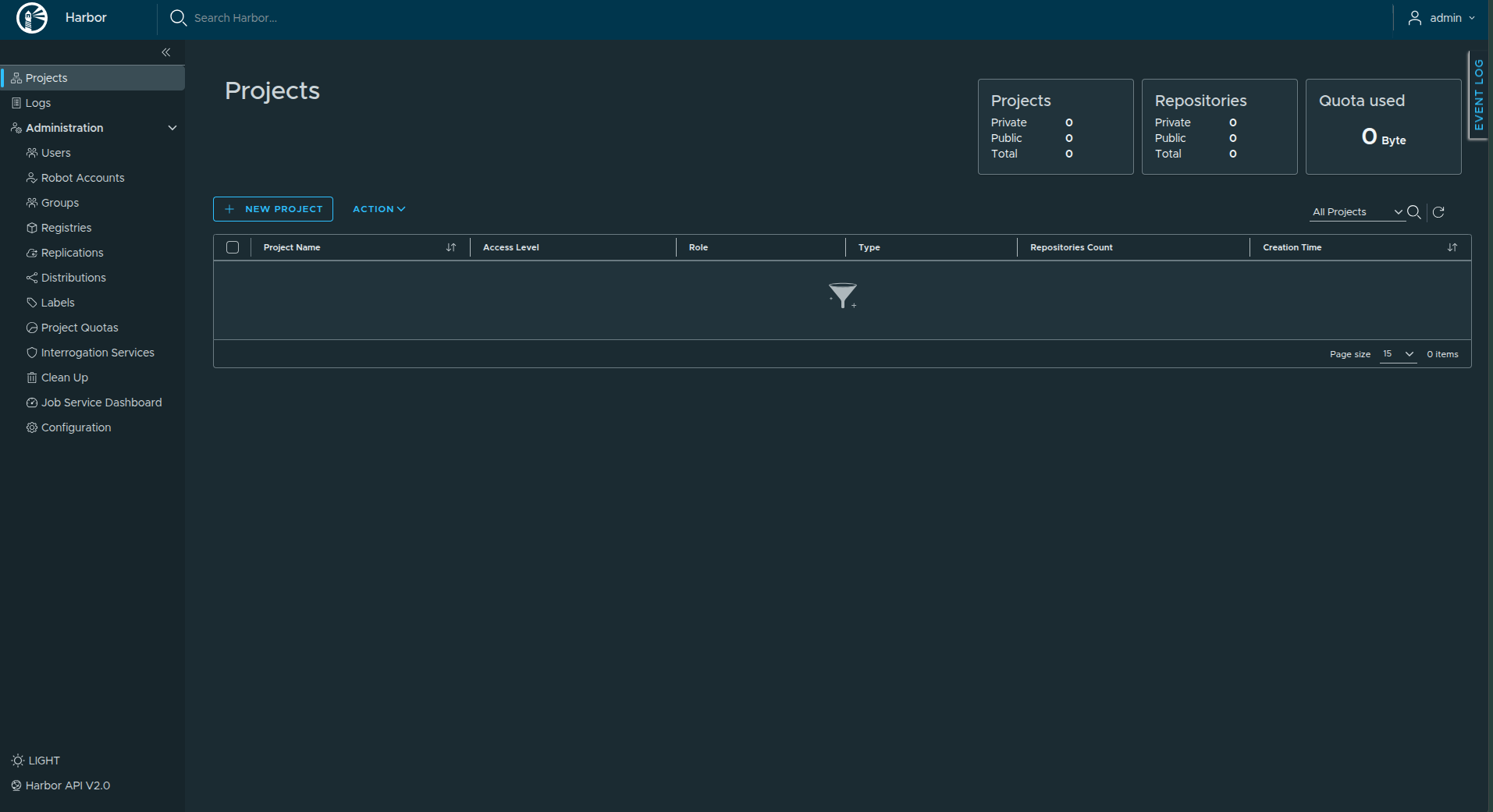The width and height of the screenshot is (1493, 812).
Task: Open the Projects sidebar item
Action: click(93, 78)
